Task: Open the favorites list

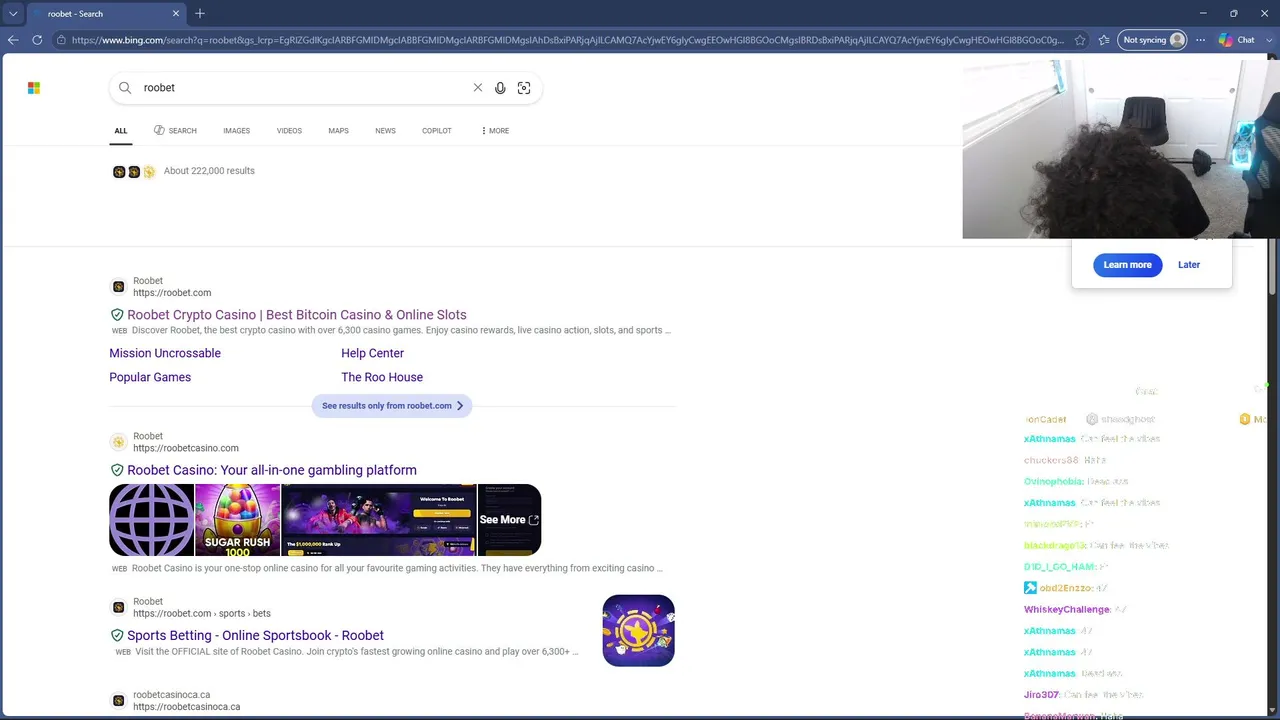Action: coord(1104,40)
